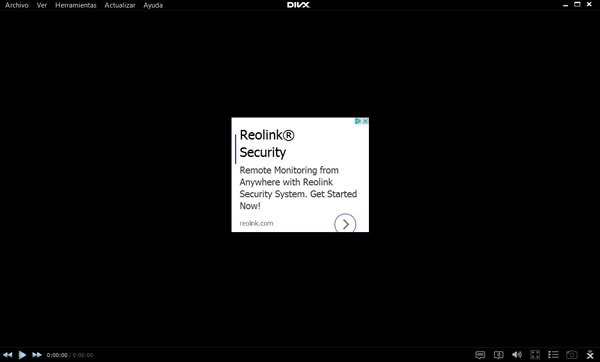Start playback with the play button

click(x=22, y=355)
